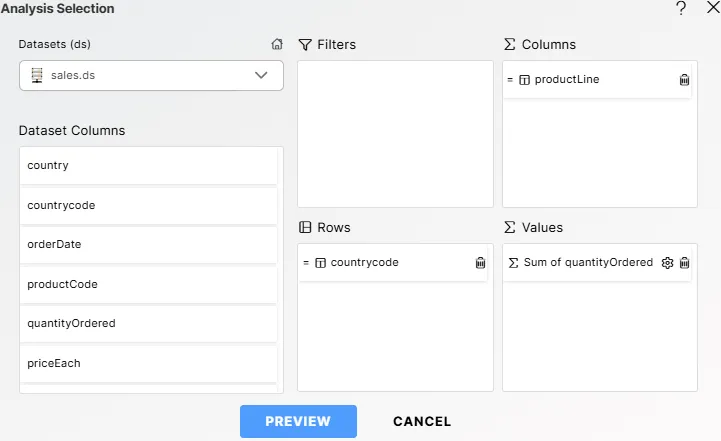Click the drag handle on productLine
This screenshot has width=721, height=441.
pos(510,80)
